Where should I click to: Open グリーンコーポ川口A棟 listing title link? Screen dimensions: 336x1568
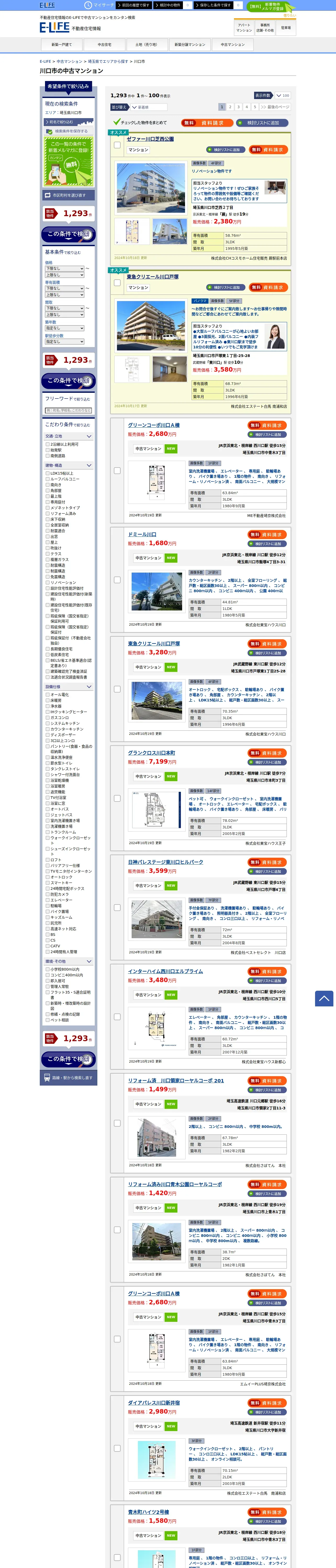tap(154, 425)
